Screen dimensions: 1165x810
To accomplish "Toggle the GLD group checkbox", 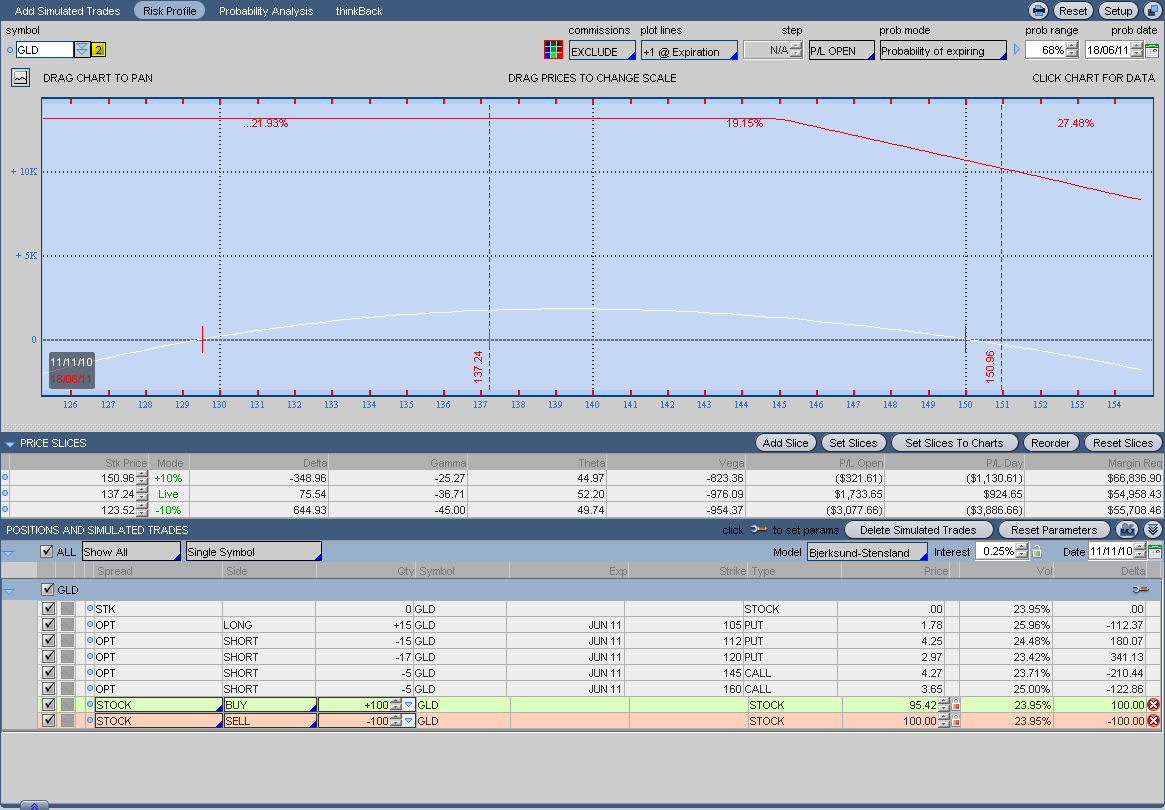I will point(47,590).
